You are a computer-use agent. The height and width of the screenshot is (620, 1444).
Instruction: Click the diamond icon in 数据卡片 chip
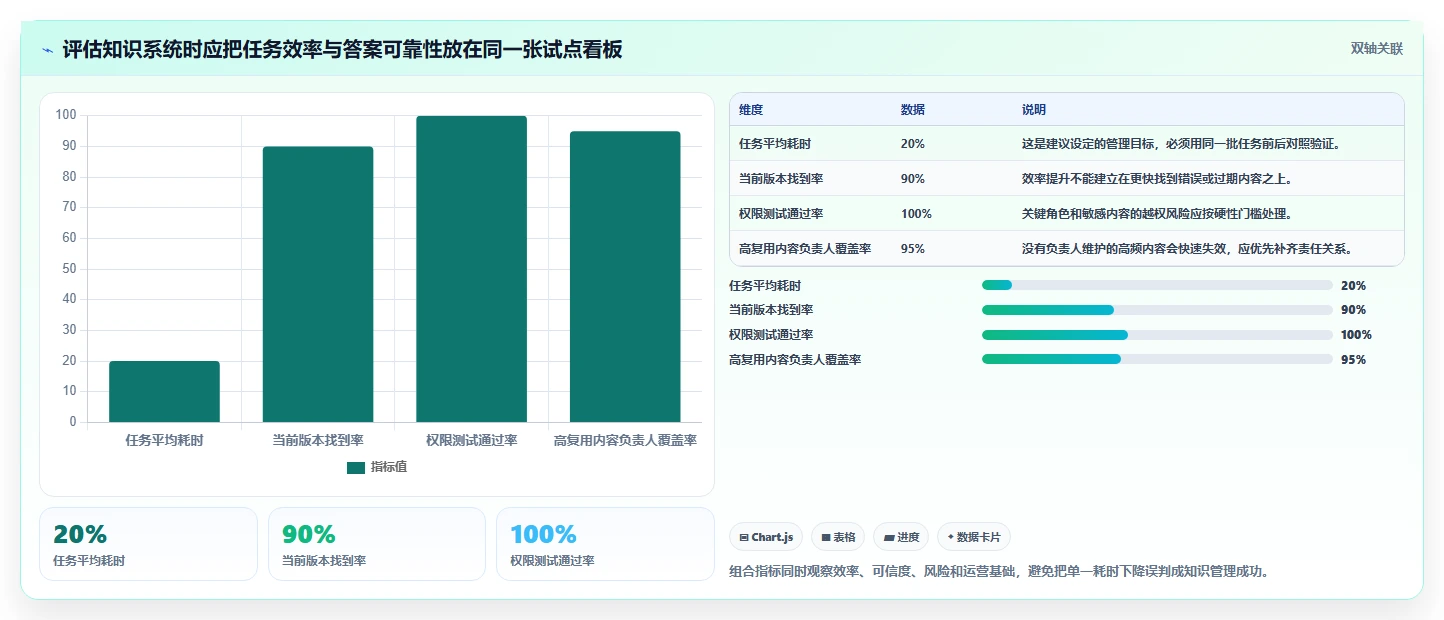(951, 537)
